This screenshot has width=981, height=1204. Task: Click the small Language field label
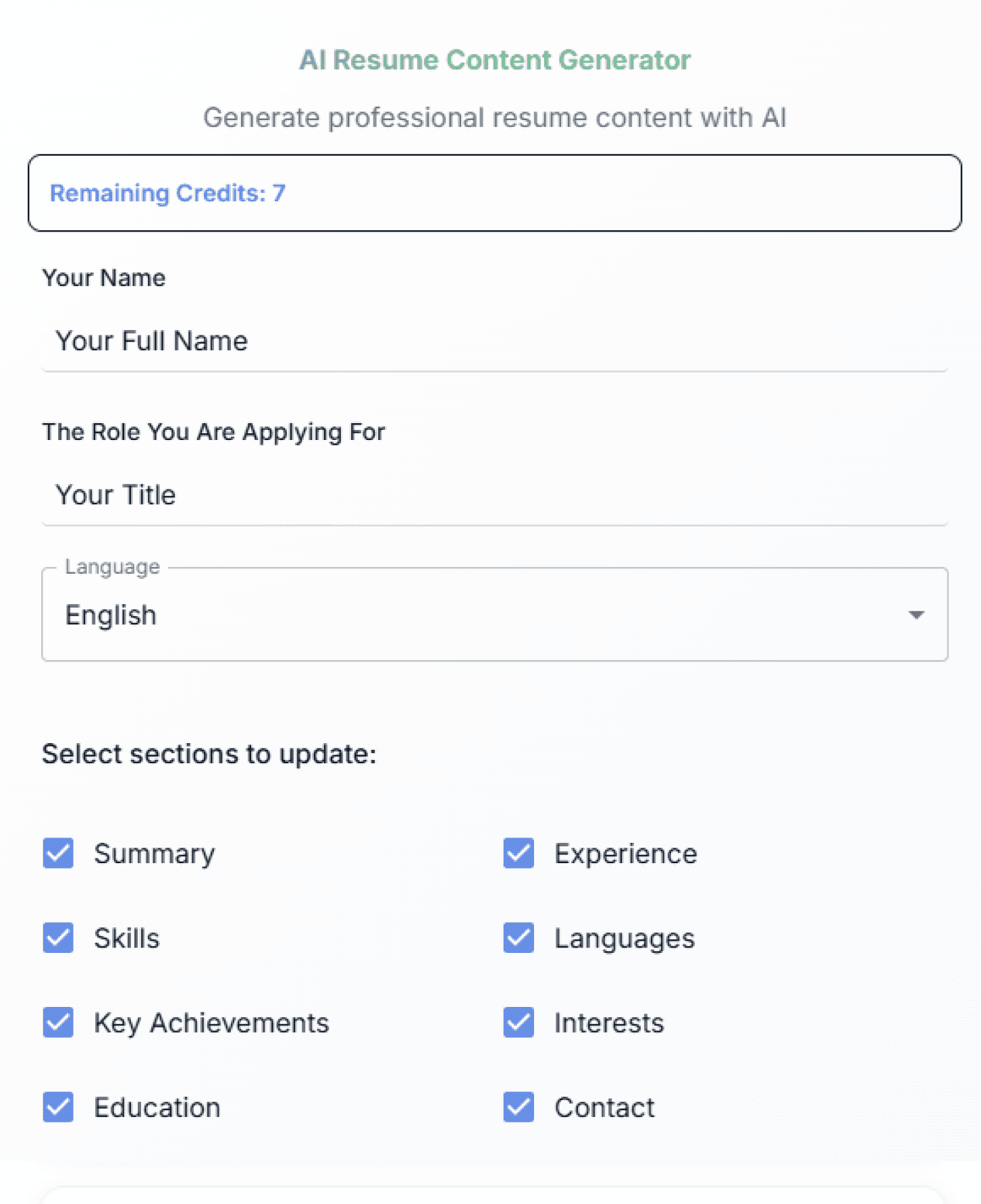(112, 567)
